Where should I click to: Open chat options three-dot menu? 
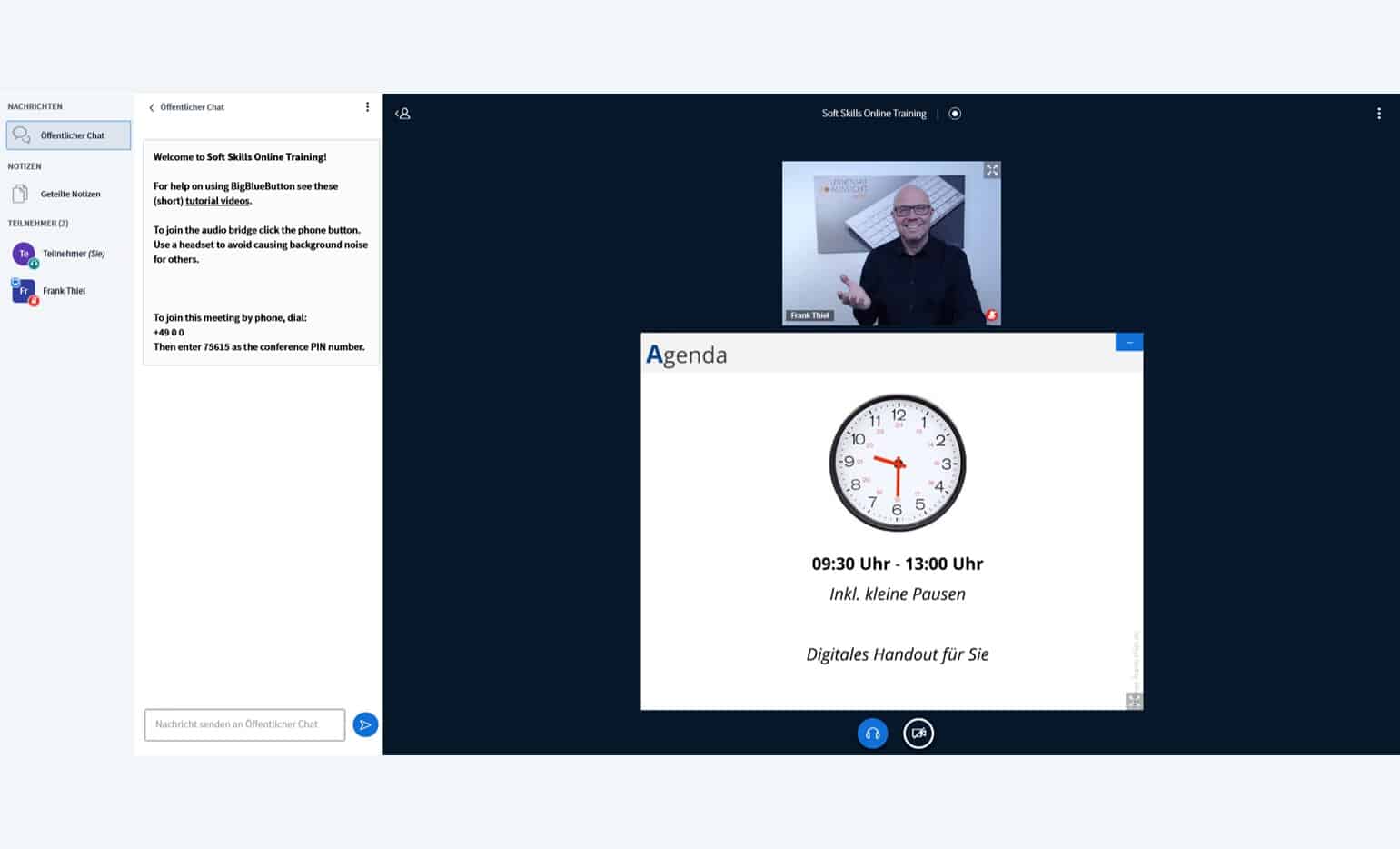(367, 107)
